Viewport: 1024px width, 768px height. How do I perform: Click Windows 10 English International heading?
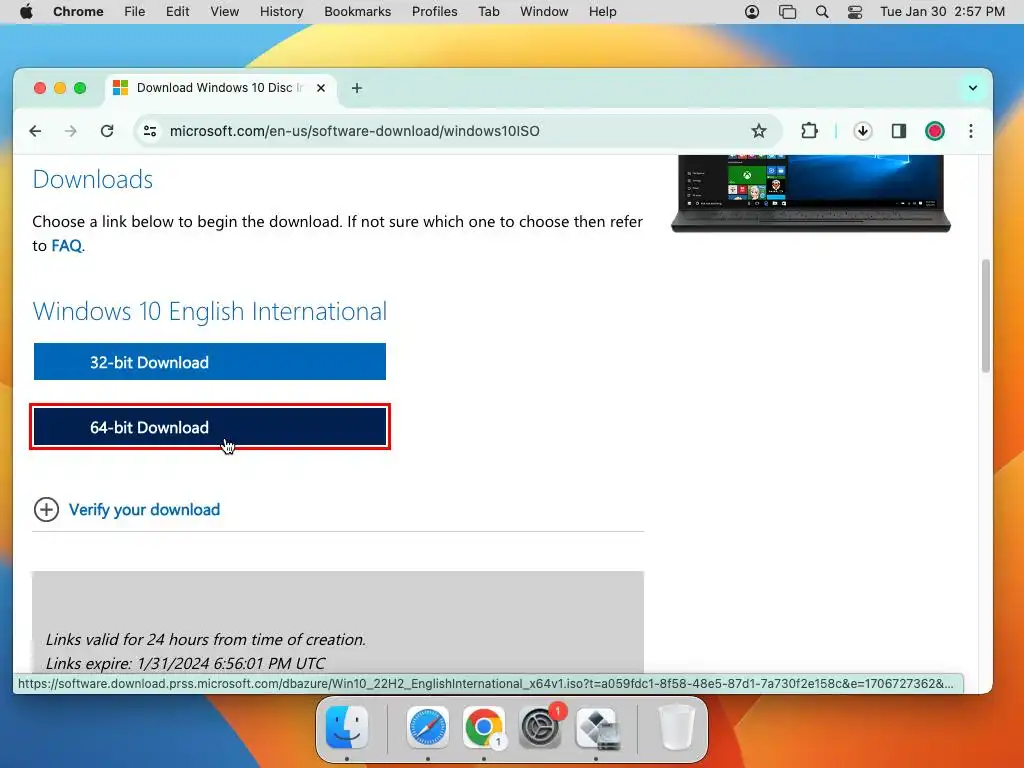click(x=210, y=312)
